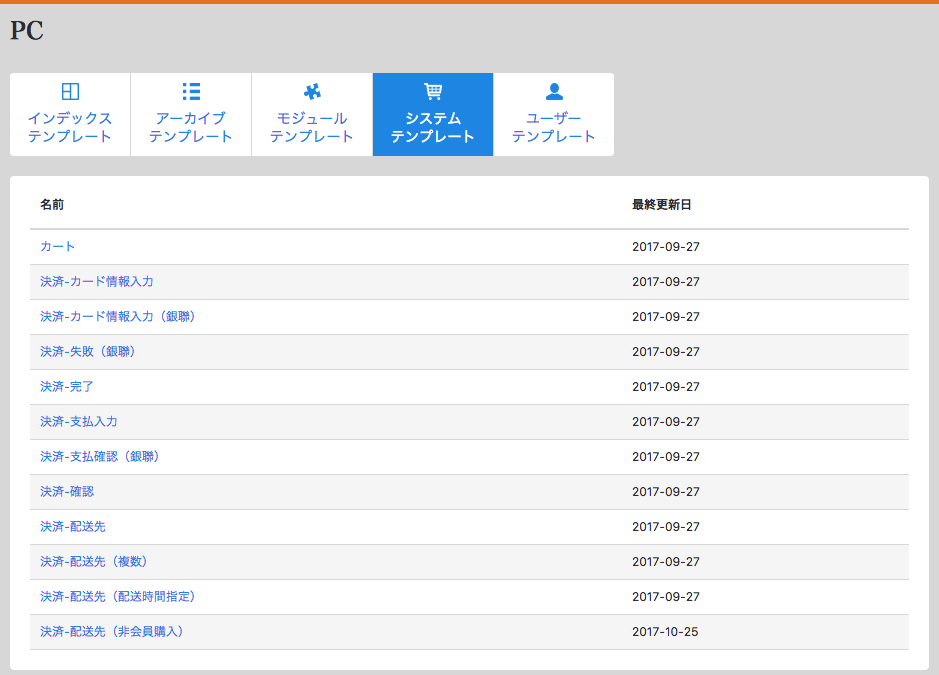Open 決済-配送先（配送時間指定） template
939x675 pixels.
pyautogui.click(x=118, y=597)
